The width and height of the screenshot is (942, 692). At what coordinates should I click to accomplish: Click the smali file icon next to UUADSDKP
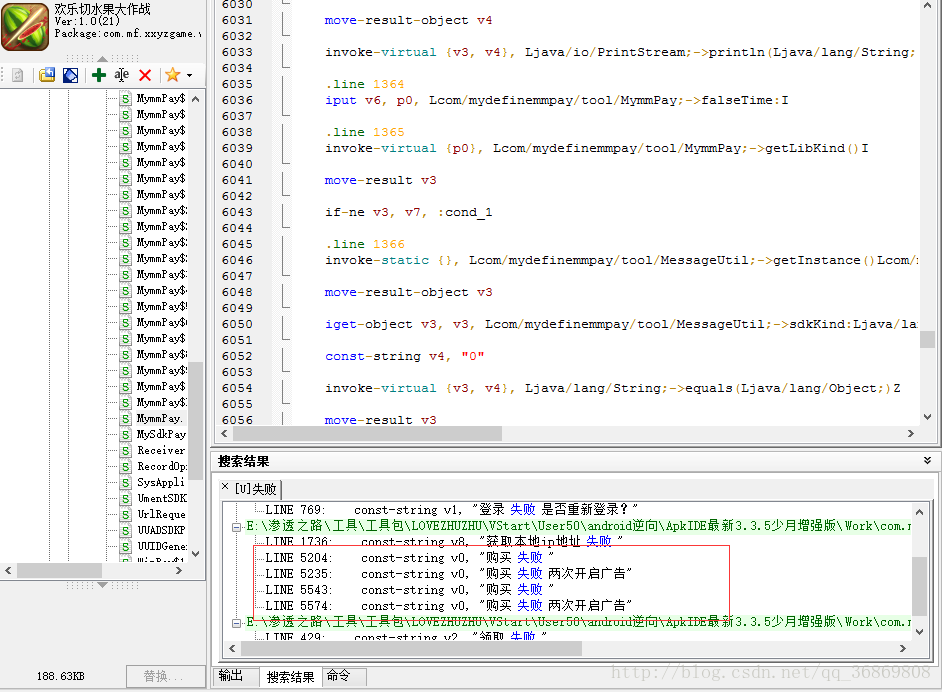tap(125, 531)
